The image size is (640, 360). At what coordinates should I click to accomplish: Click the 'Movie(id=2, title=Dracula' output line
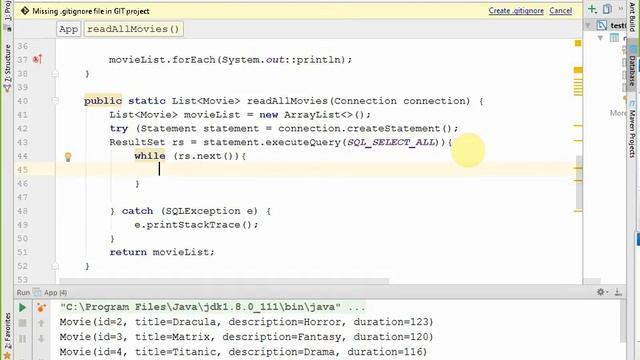tap(247, 322)
